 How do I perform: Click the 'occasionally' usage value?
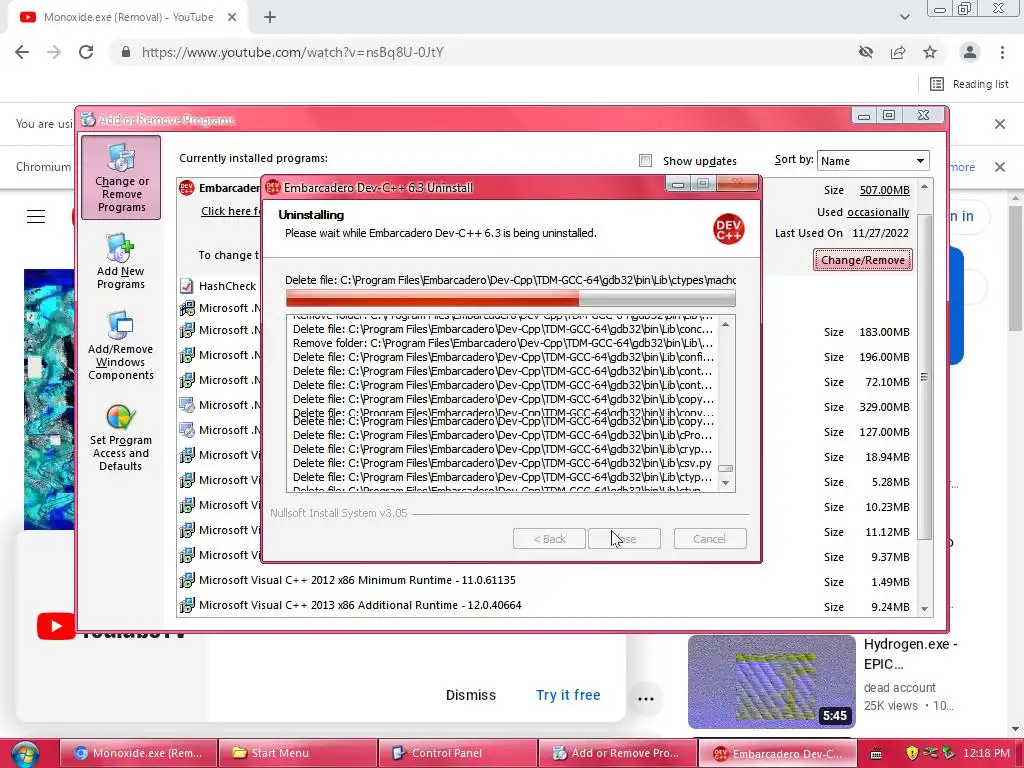coord(878,212)
